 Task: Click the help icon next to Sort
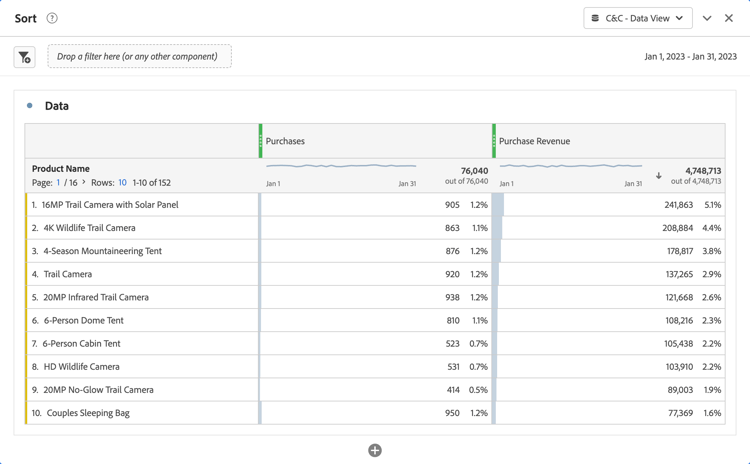52,18
